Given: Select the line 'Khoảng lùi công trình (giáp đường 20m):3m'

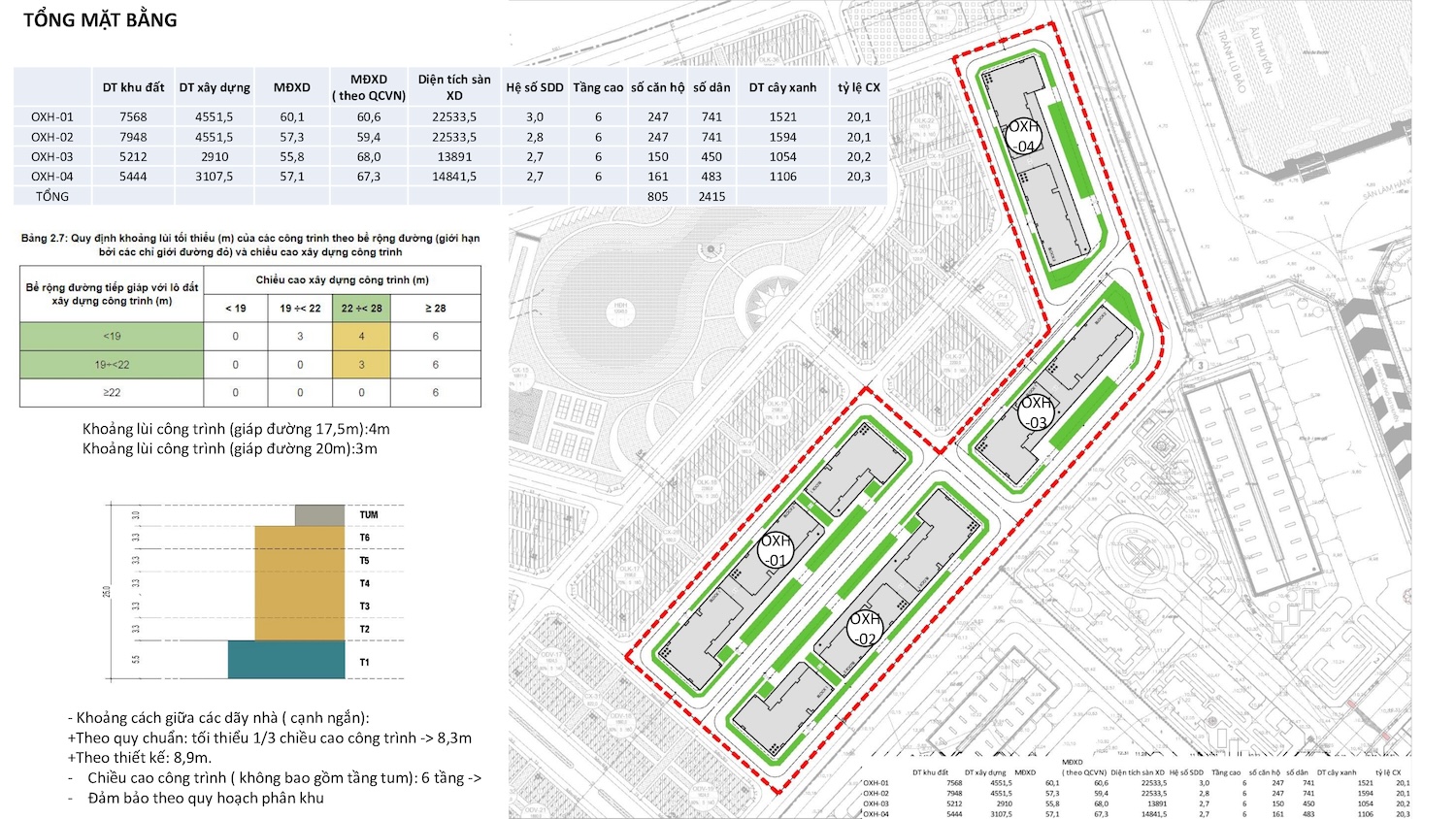Looking at the screenshot, I should click(230, 448).
